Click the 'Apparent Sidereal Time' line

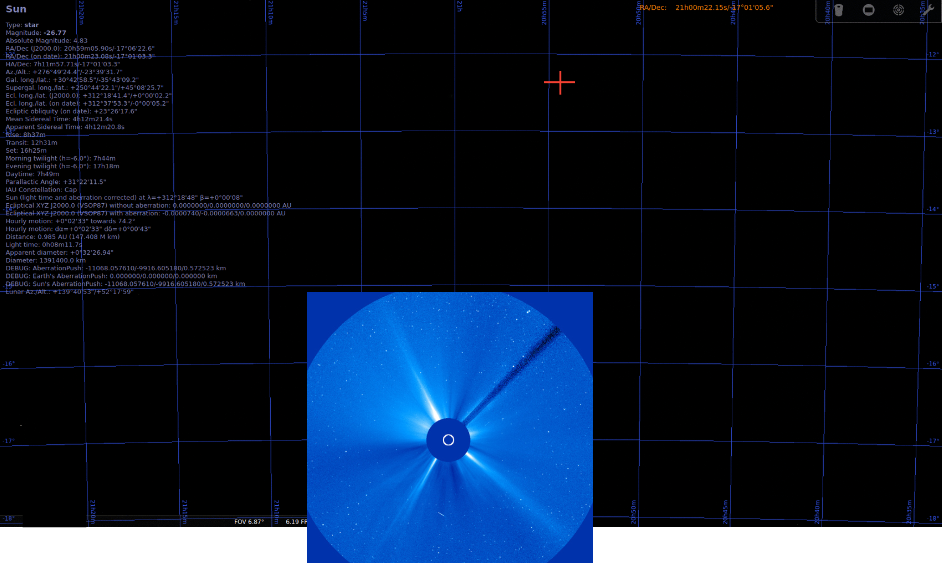[x=65, y=127]
